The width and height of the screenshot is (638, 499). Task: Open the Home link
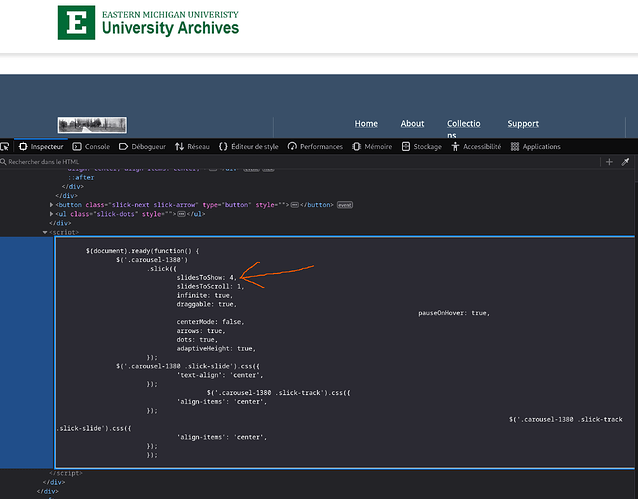tap(366, 123)
